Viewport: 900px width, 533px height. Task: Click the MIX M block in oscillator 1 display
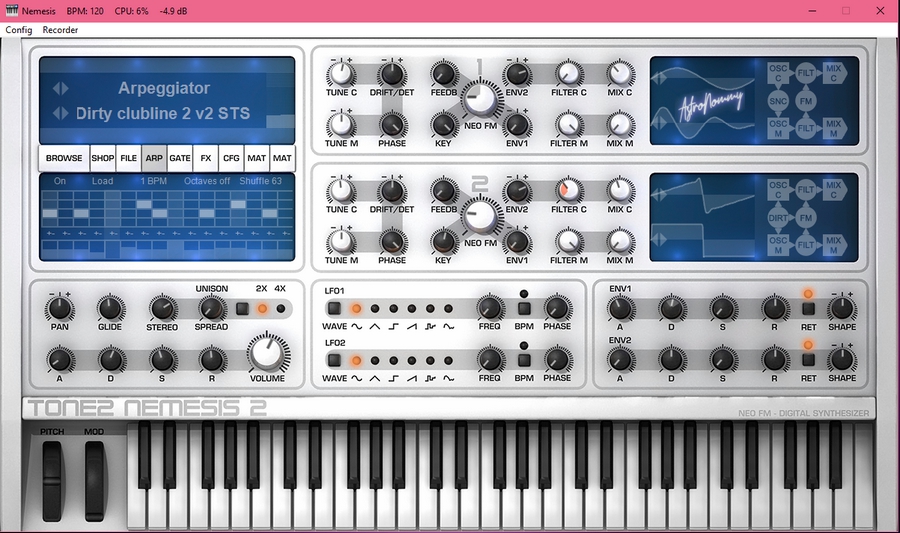[x=835, y=129]
